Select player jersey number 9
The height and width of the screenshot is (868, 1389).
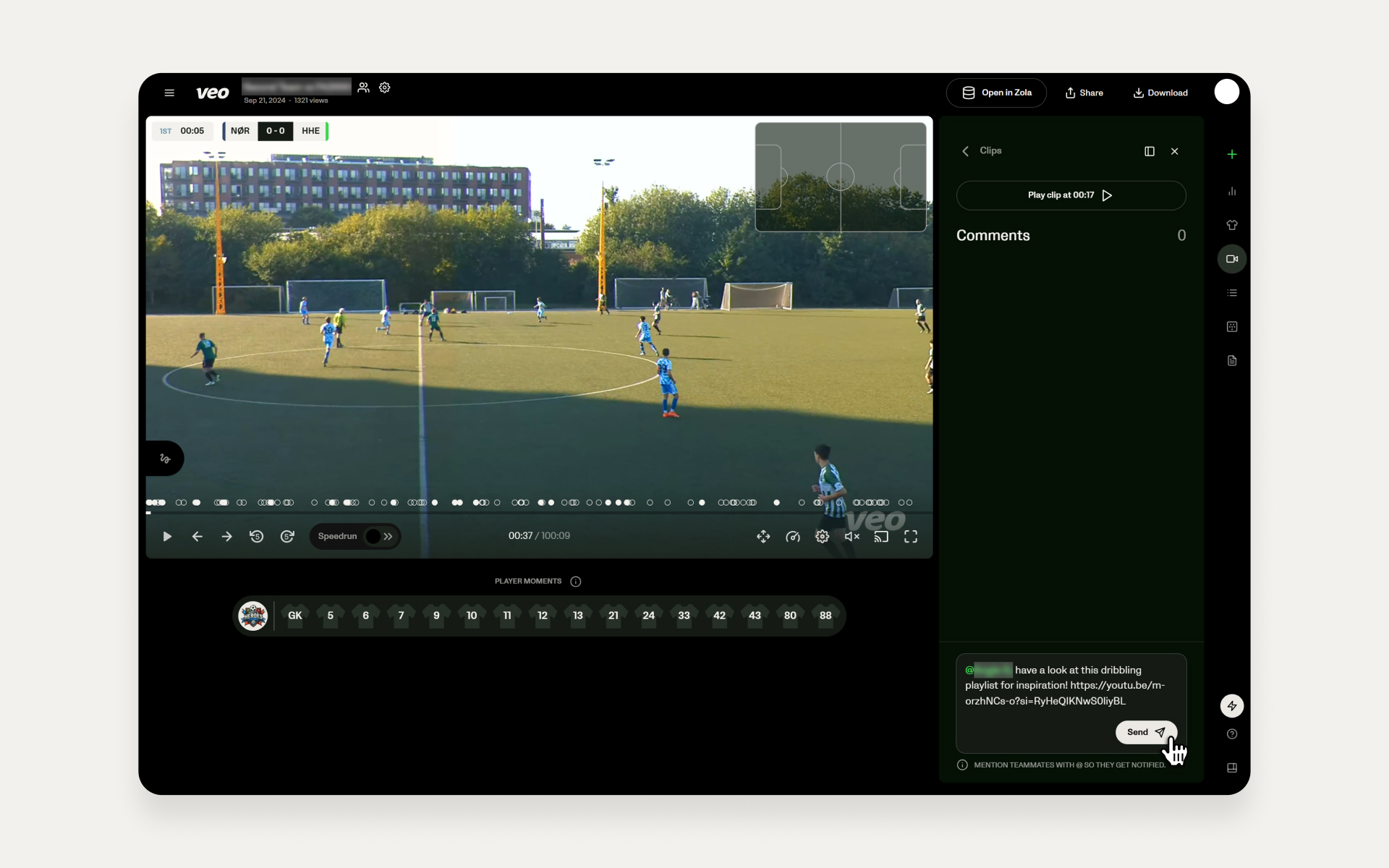[436, 616]
